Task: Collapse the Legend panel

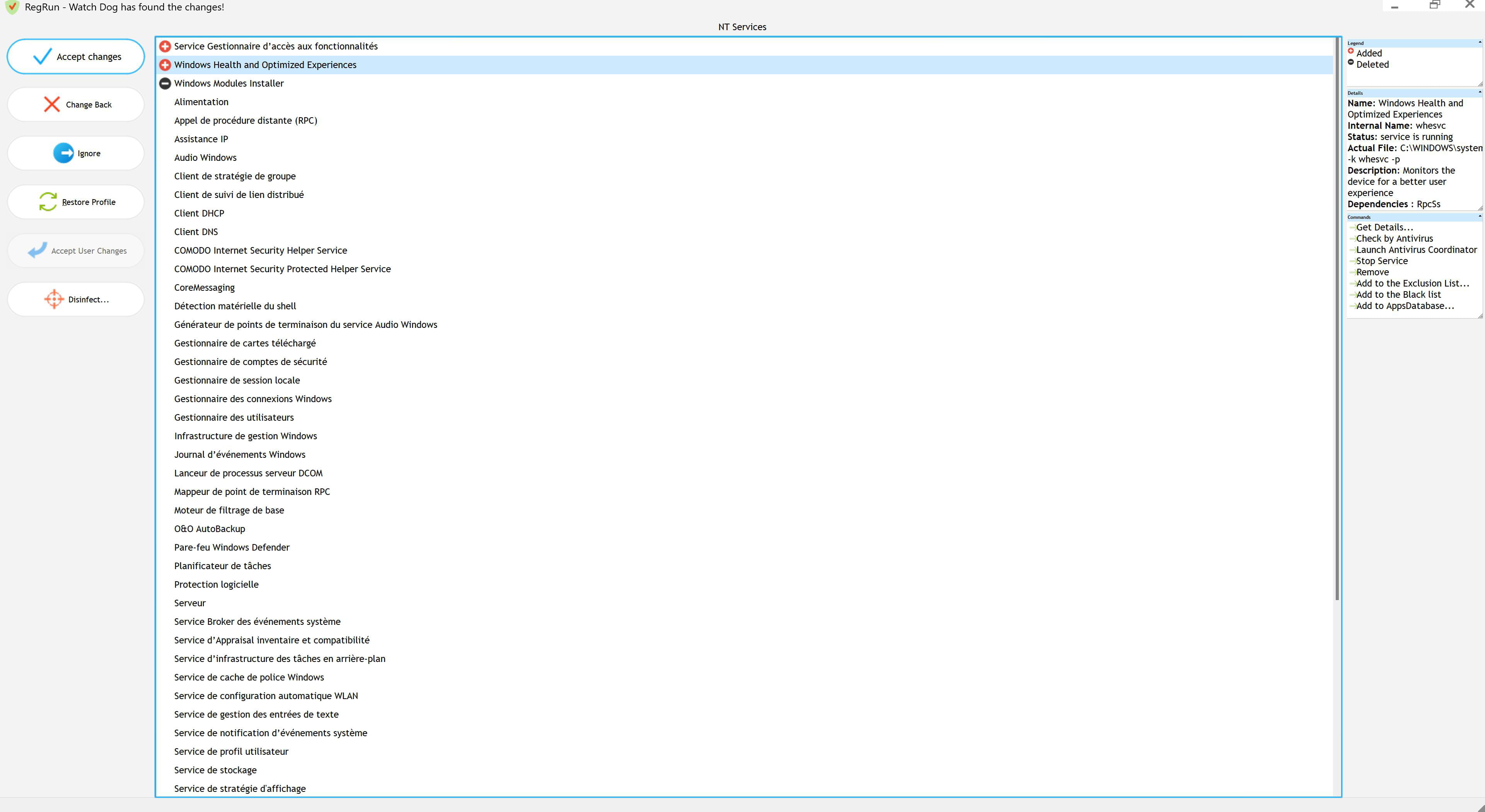Action: [x=1479, y=43]
